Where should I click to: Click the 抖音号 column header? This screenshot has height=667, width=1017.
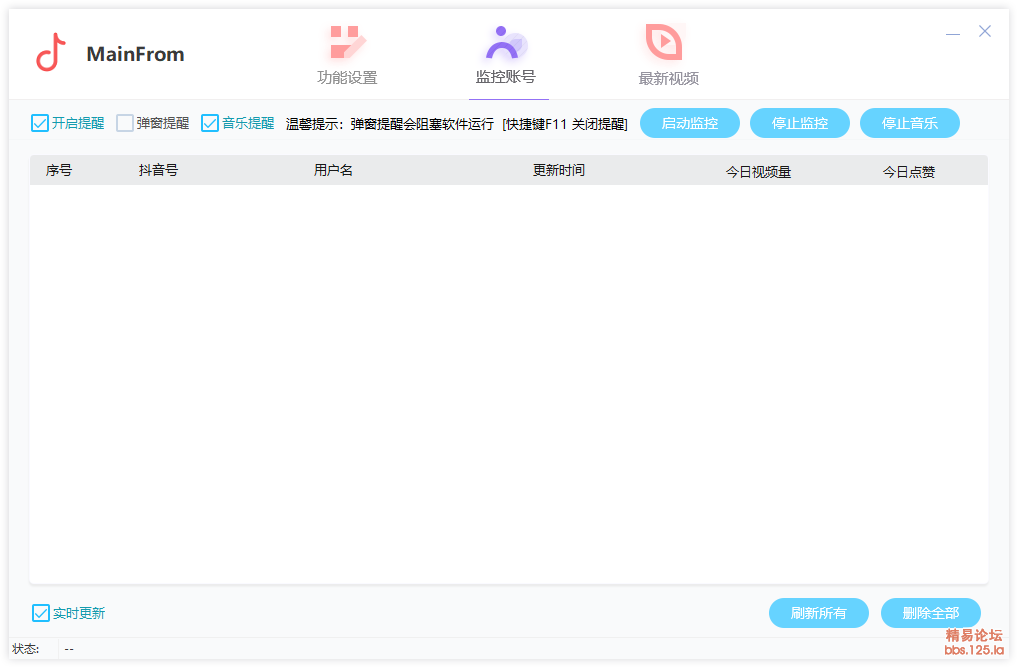(158, 171)
